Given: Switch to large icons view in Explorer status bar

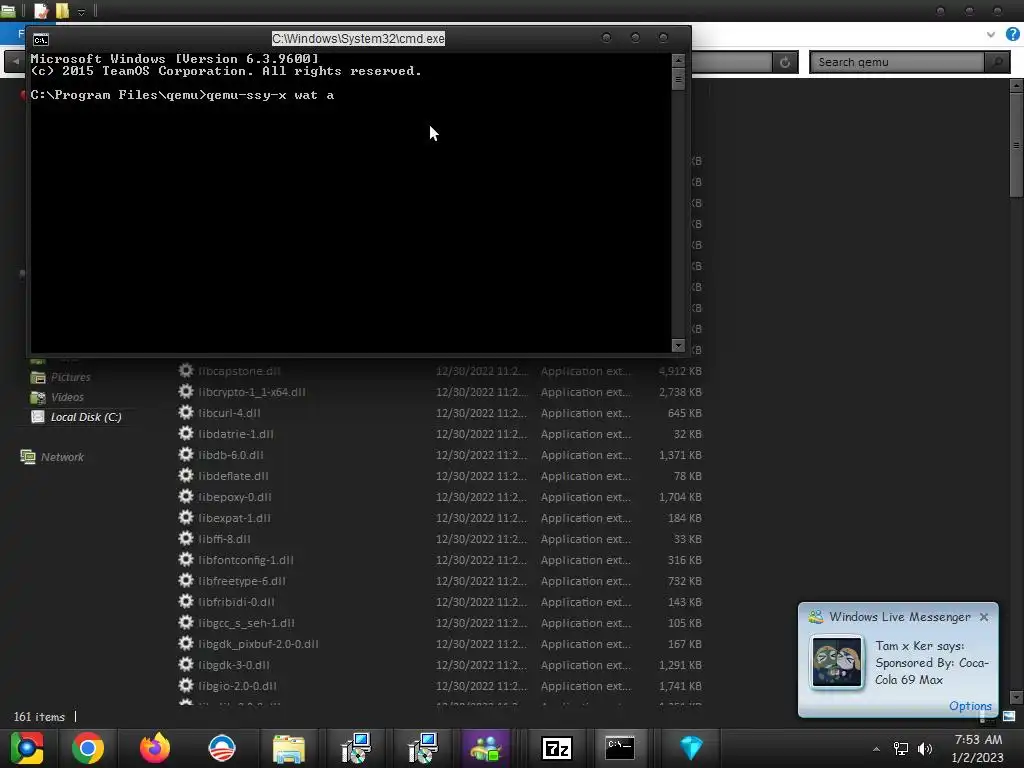Looking at the screenshot, I should (x=1009, y=716).
